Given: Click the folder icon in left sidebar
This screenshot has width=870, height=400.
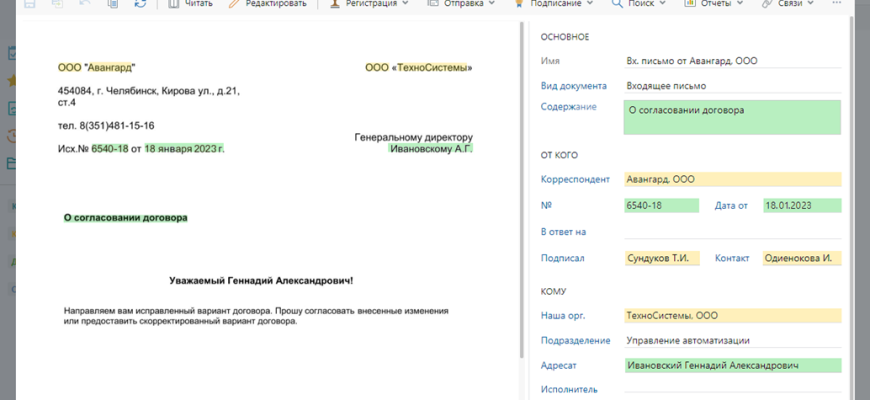Looking at the screenshot, I should 10,163.
